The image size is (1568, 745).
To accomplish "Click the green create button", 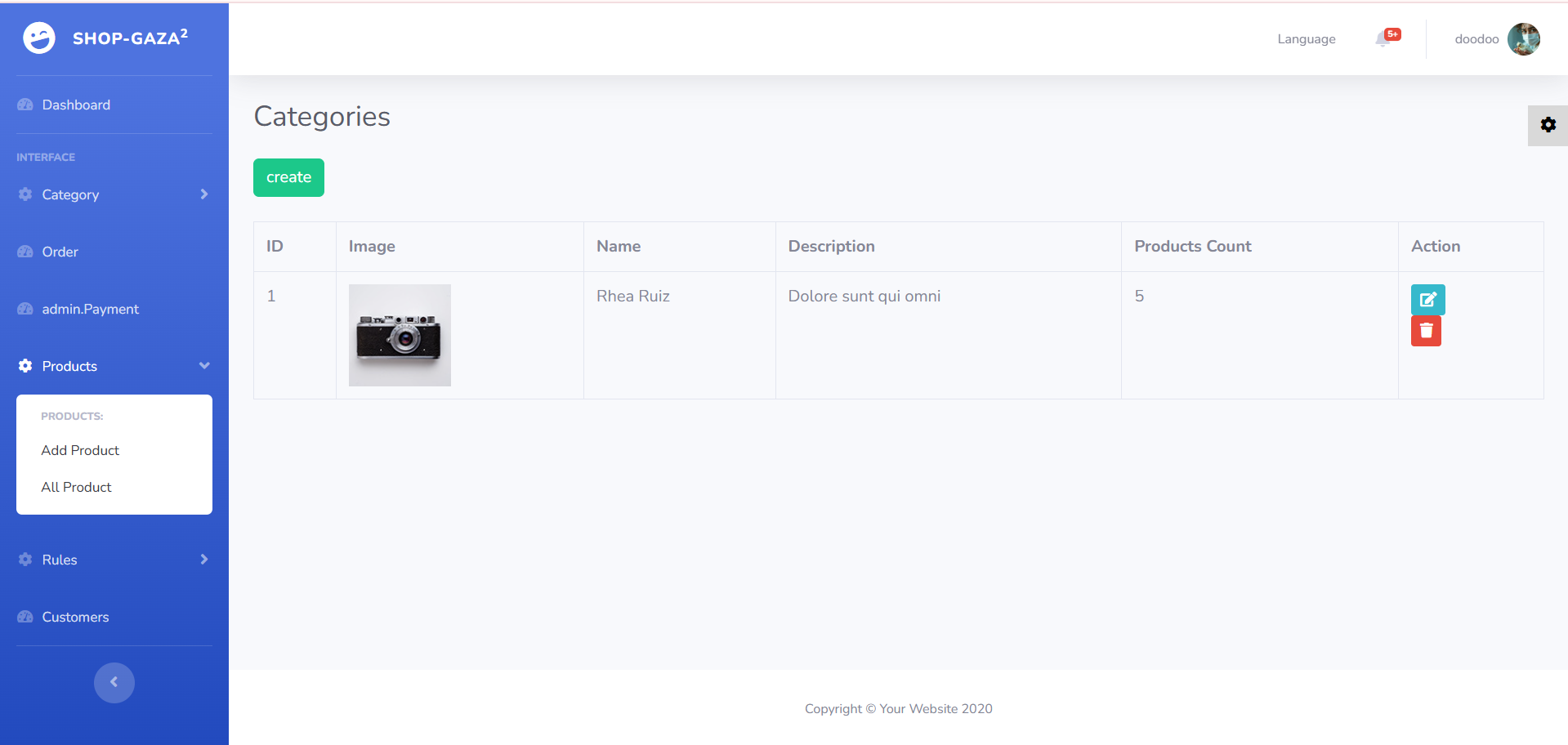I will click(288, 177).
